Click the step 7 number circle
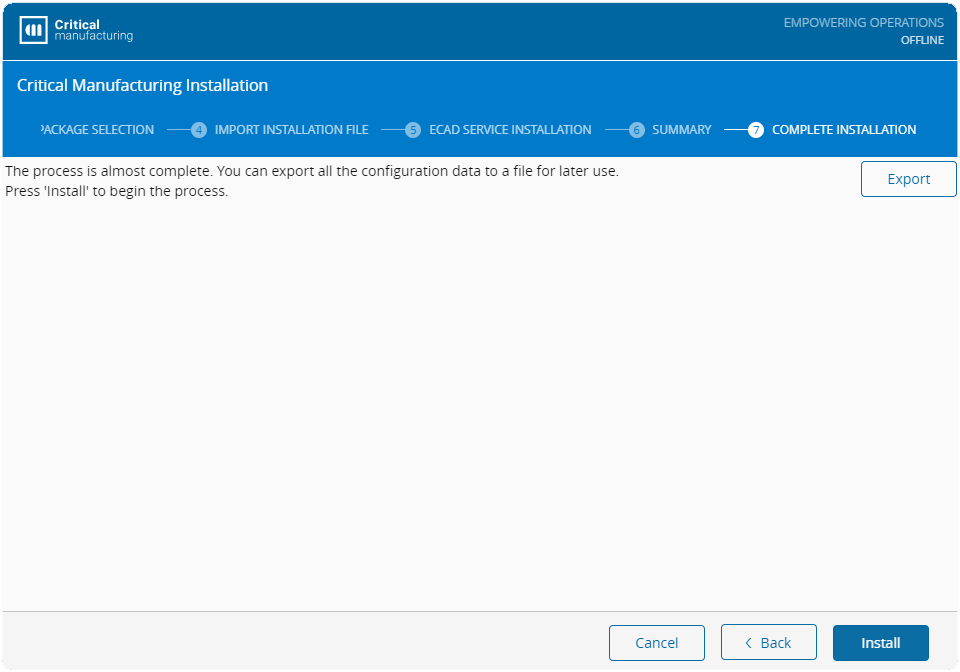This screenshot has height=672, width=960. point(756,130)
